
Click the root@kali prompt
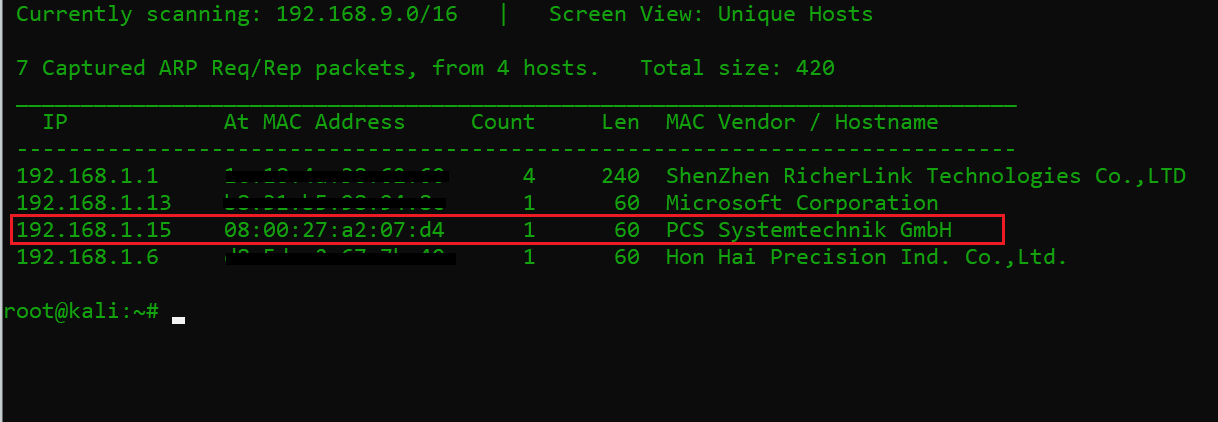click(x=82, y=311)
